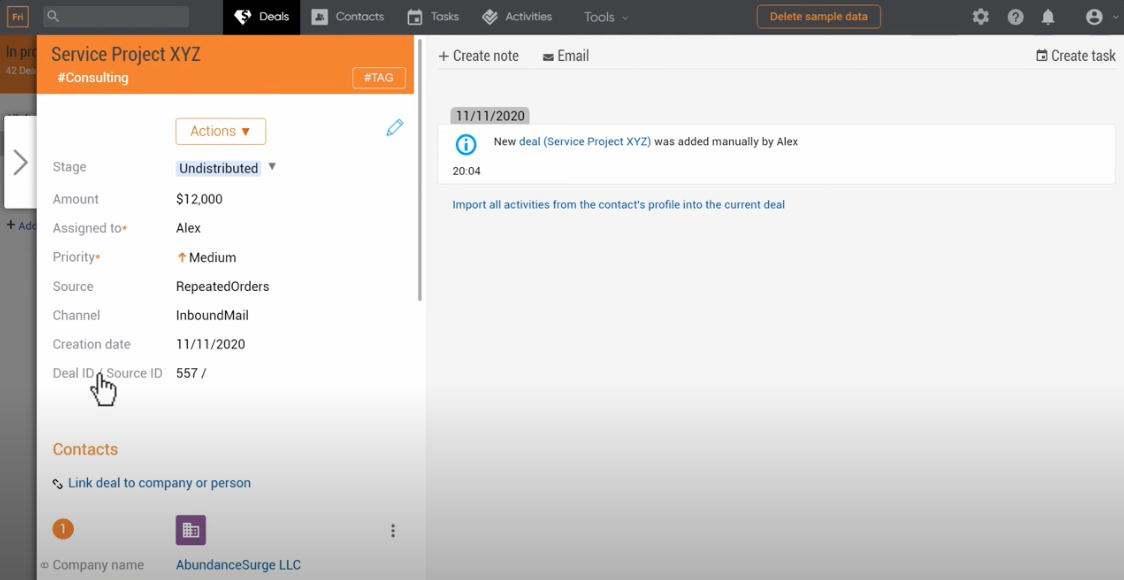Click the search field at the top
Viewport: 1124px width, 580px height.
tap(115, 16)
